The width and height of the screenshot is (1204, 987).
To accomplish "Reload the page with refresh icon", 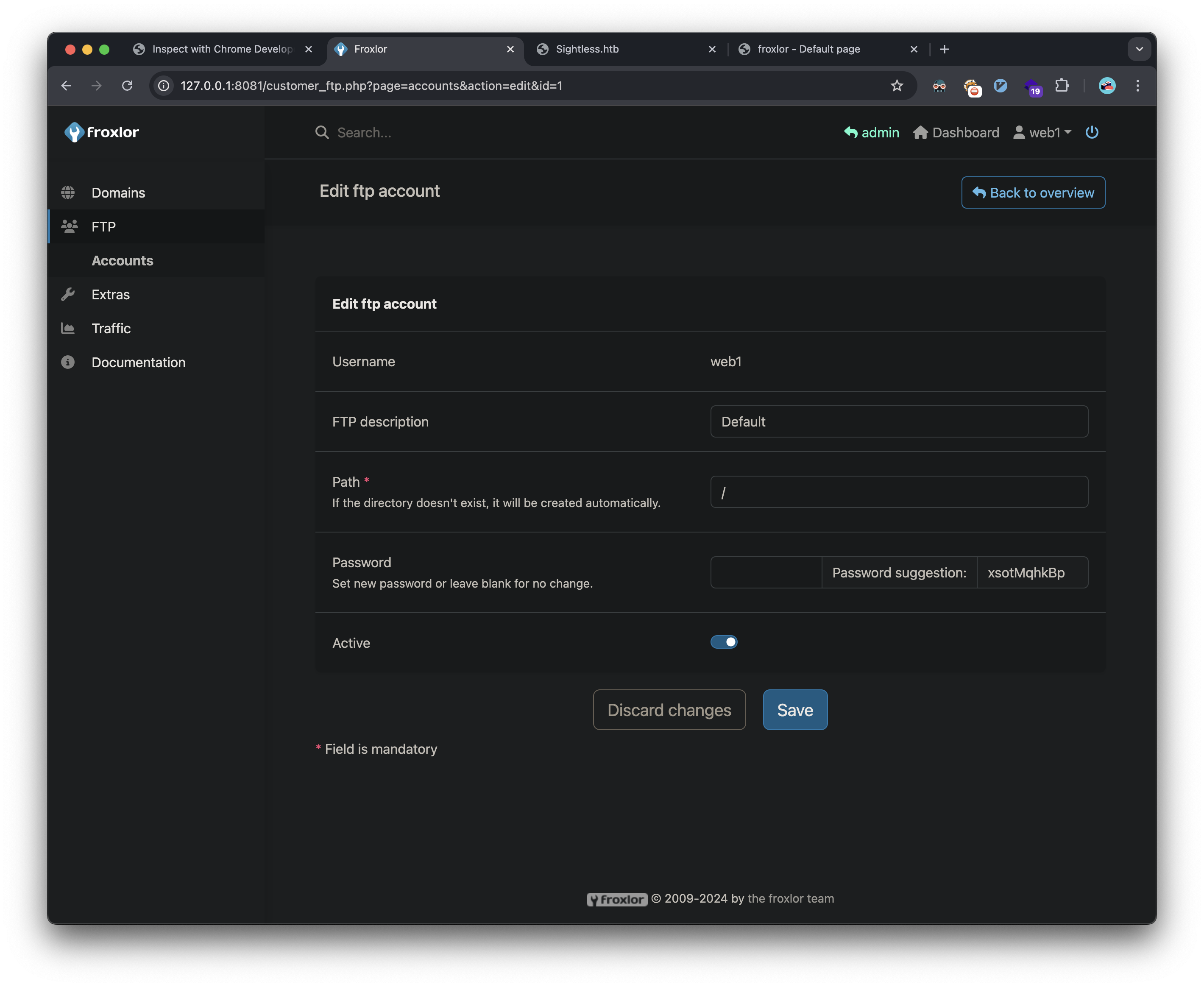I will pyautogui.click(x=127, y=86).
